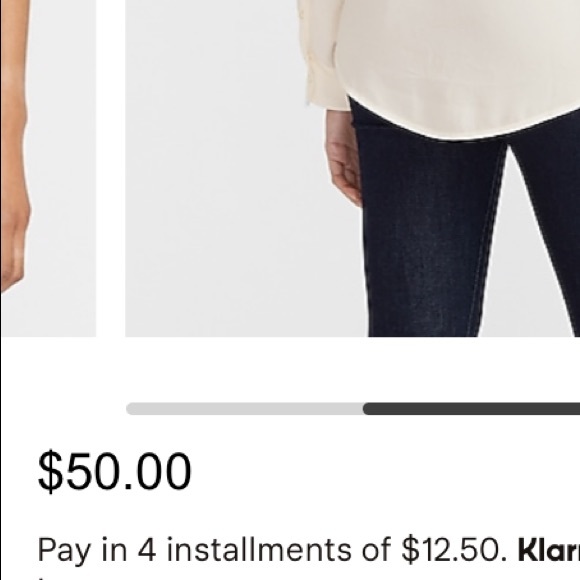Image resolution: width=580 pixels, height=580 pixels.
Task: Click the light gray carousel track
Action: click(245, 409)
